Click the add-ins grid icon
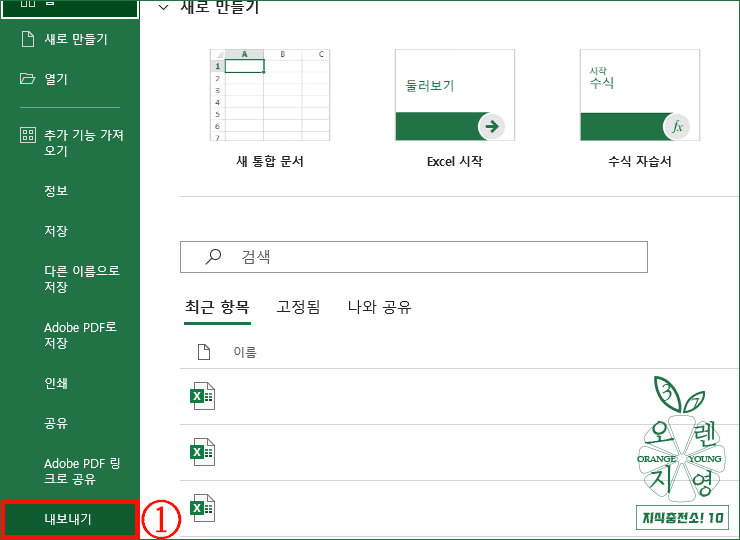Viewport: 740px width, 540px height. pyautogui.click(x=28, y=135)
